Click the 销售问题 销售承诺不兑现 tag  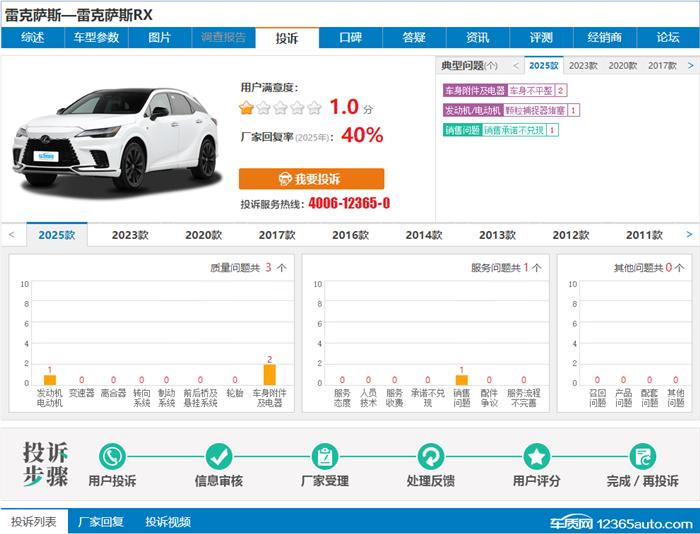(500, 130)
